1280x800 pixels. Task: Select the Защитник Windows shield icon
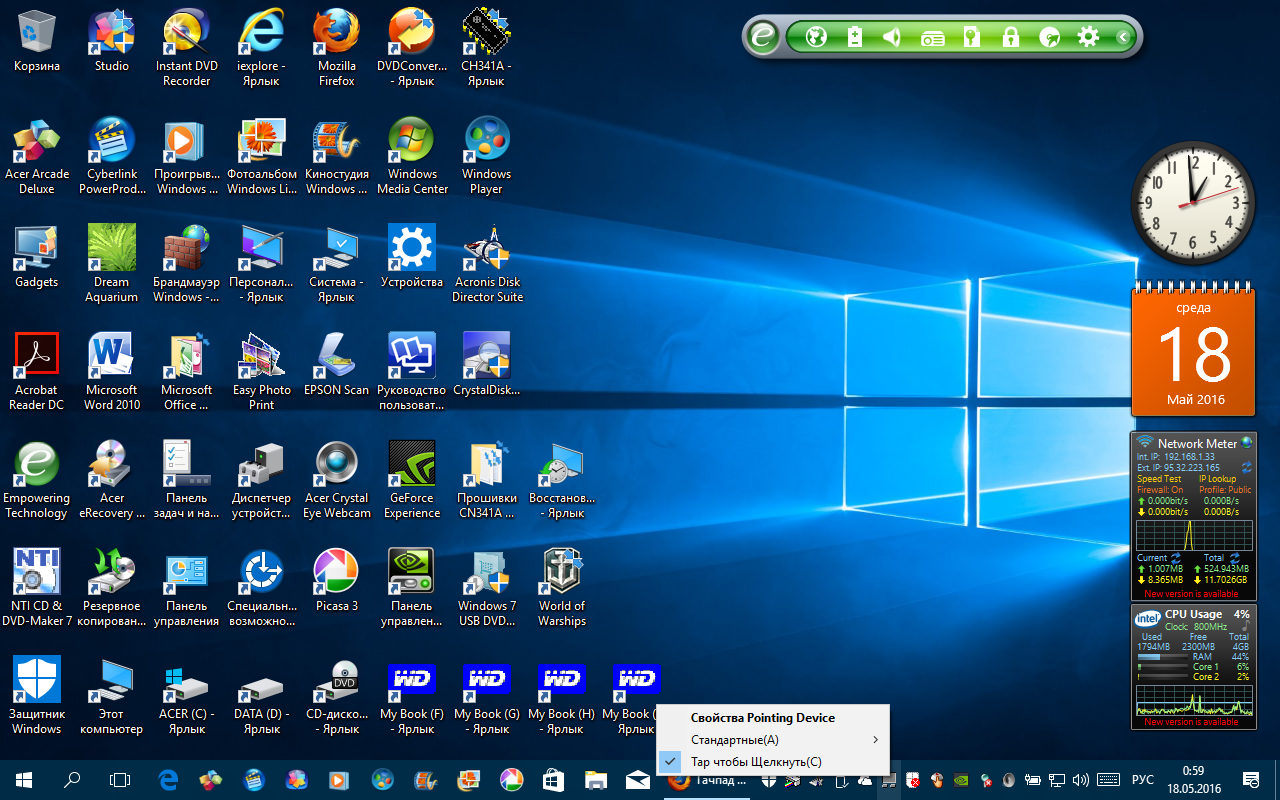[37, 696]
